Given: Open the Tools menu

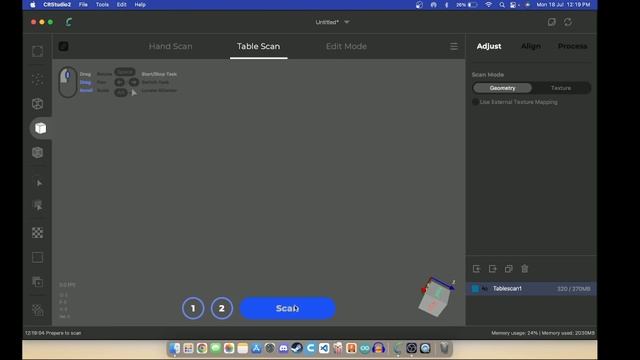Looking at the screenshot, I should pyautogui.click(x=102, y=4).
